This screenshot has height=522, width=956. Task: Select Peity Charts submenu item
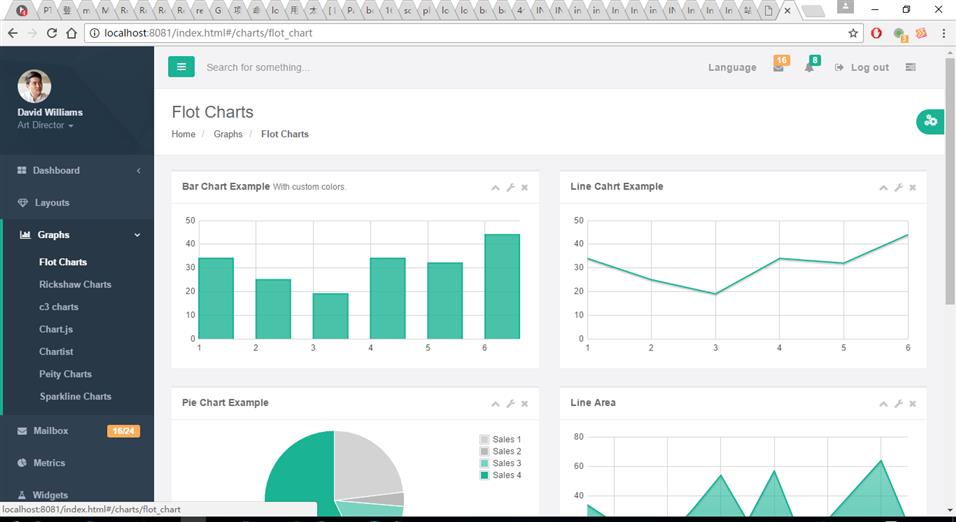65,374
